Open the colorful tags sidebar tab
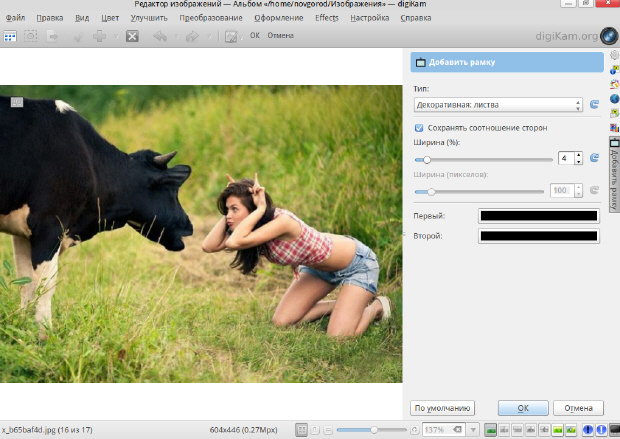 (614, 84)
